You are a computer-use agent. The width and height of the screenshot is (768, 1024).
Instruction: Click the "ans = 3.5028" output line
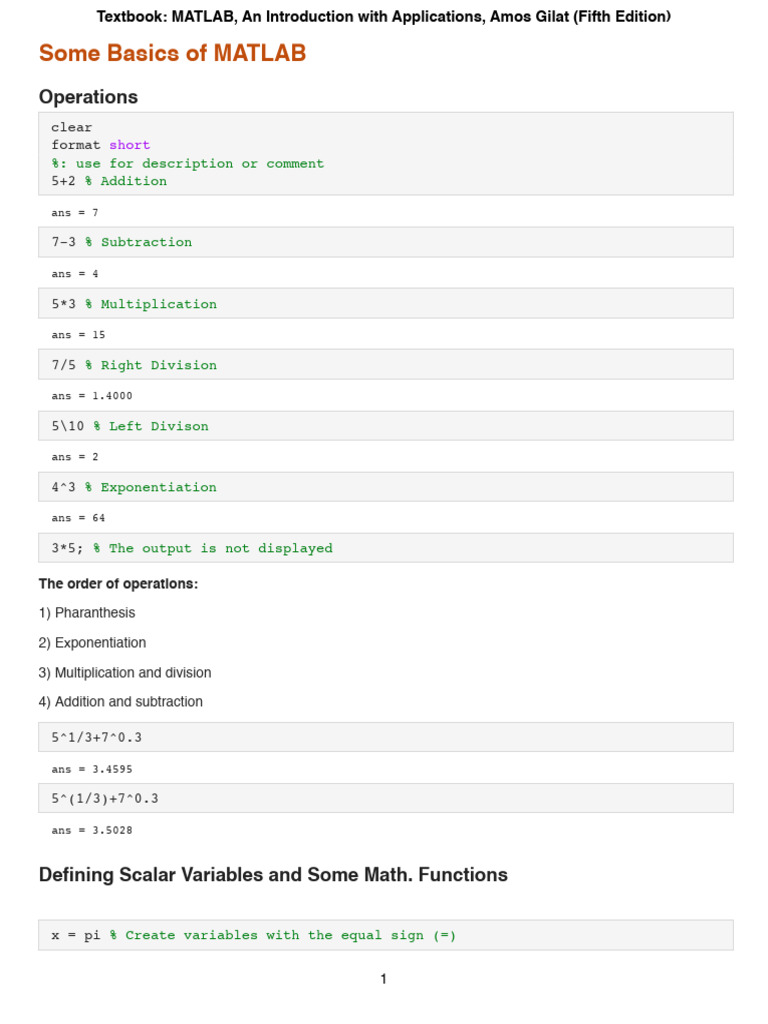(91, 830)
